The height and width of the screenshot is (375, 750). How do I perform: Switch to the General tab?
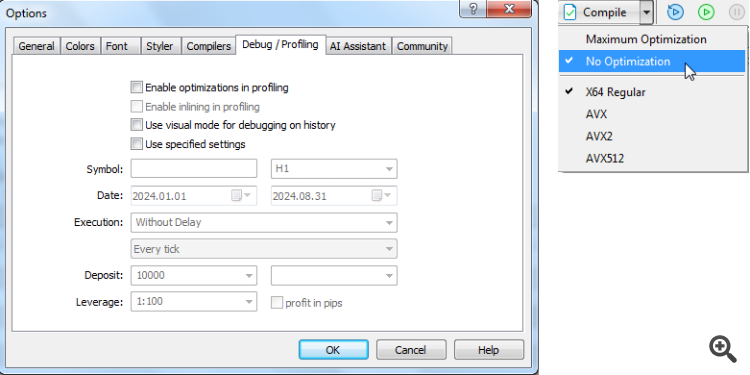pyautogui.click(x=36, y=46)
